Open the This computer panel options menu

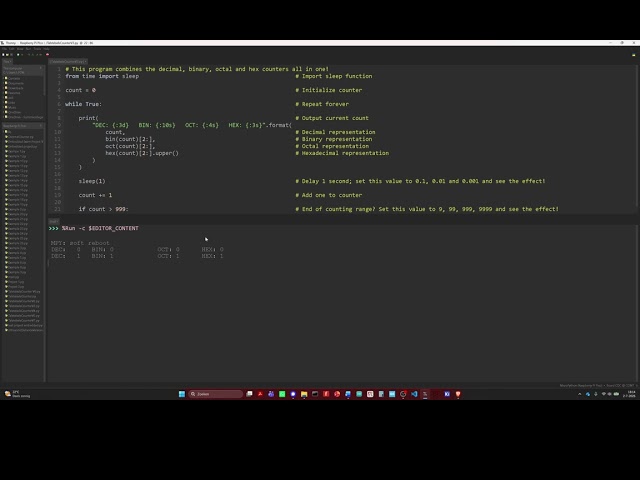coord(41,68)
